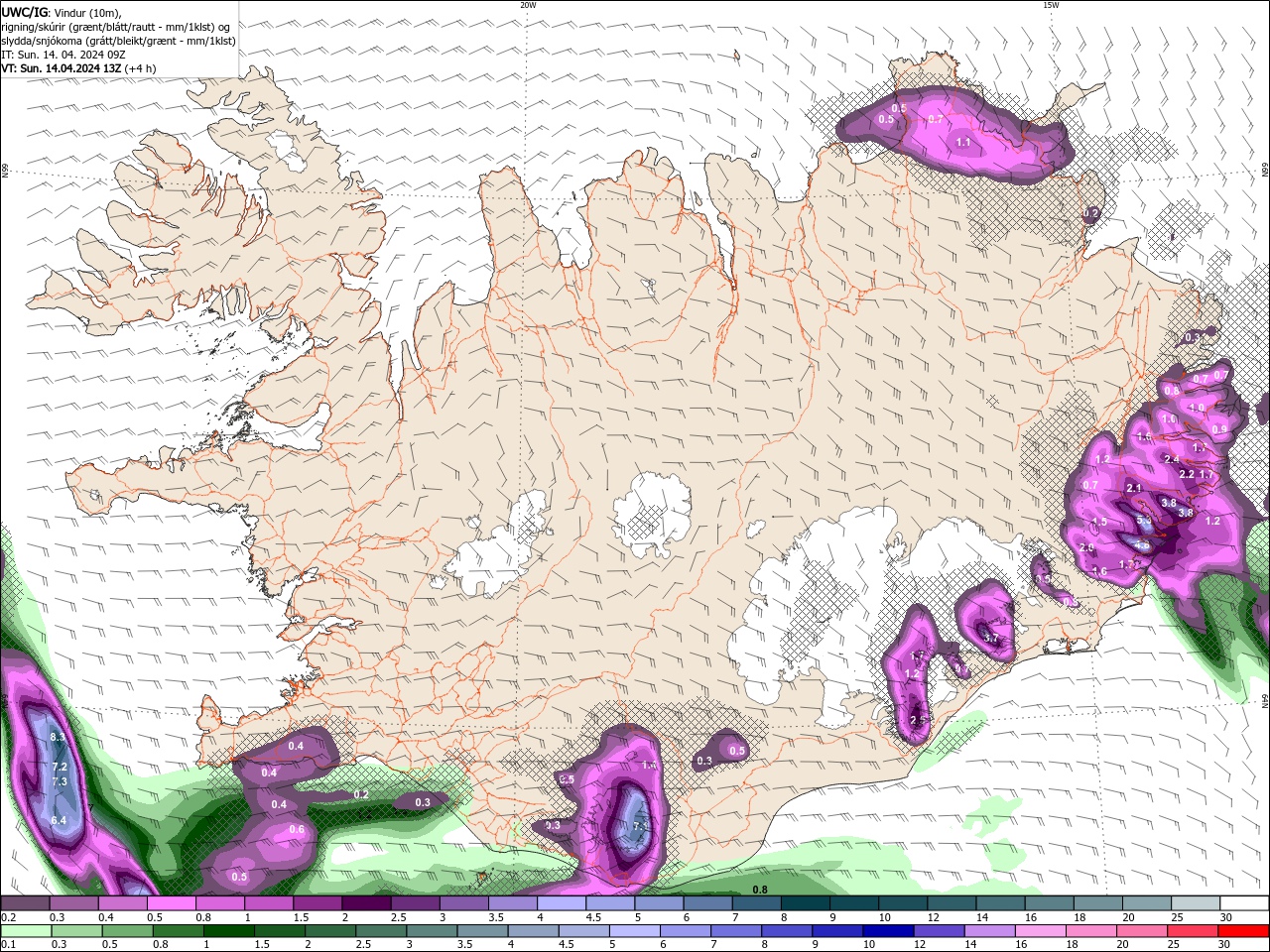Click the "1.1" snowfall value in the north

(963, 143)
